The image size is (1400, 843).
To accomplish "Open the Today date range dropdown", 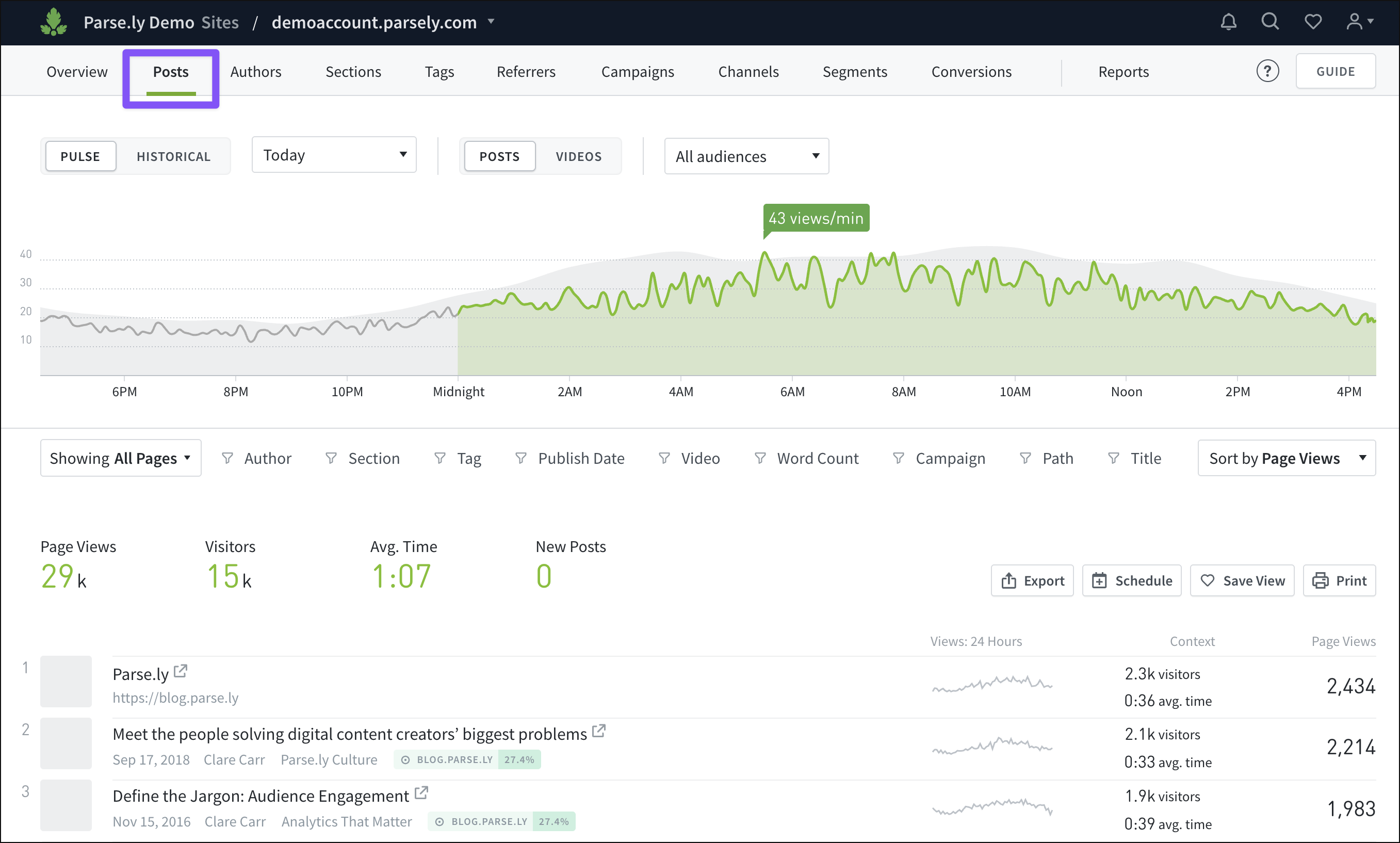I will pos(334,154).
